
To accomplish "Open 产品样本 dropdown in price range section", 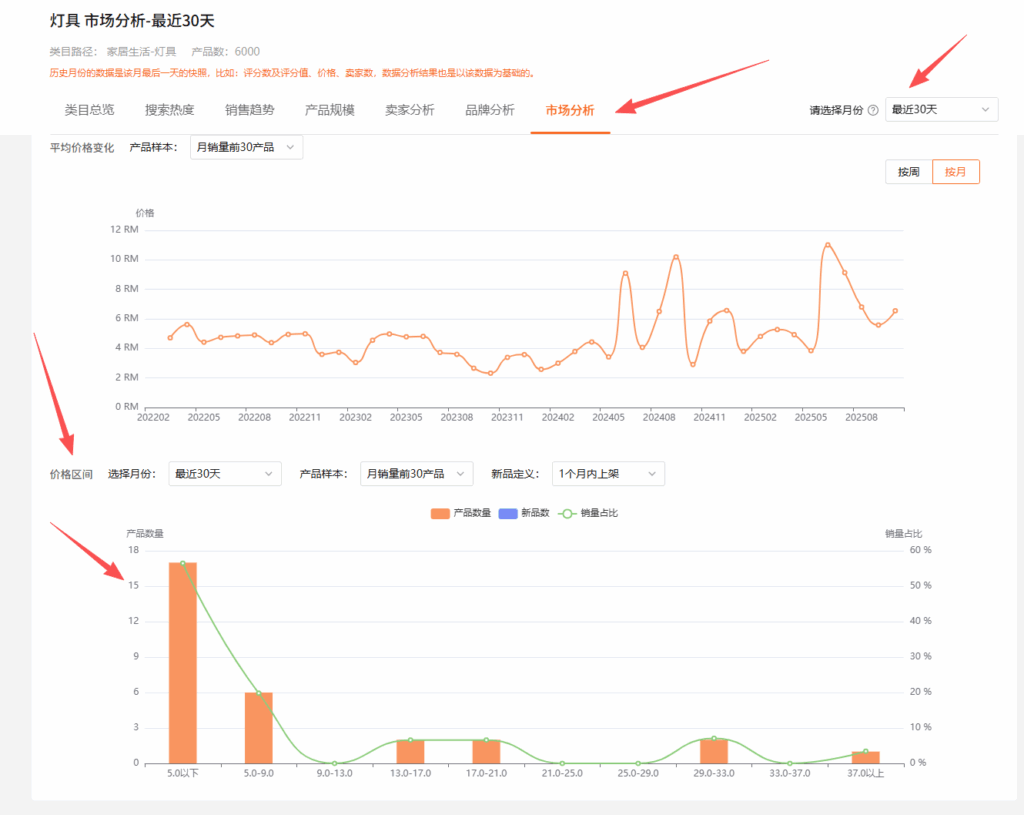I will [416, 474].
